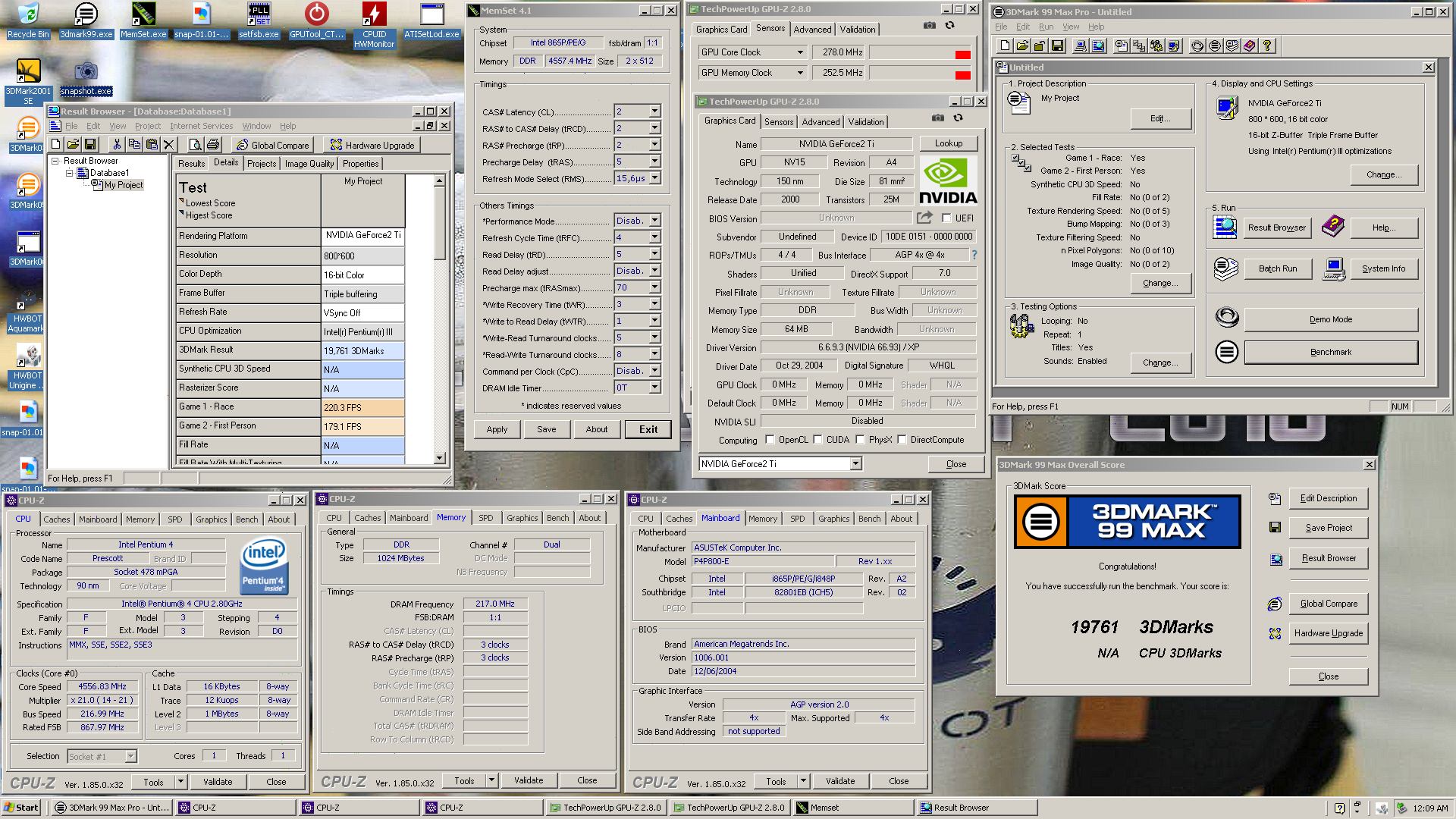The height and width of the screenshot is (819, 1456).
Task: Open the MemSet.exe desktop icon
Action: [x=143, y=20]
